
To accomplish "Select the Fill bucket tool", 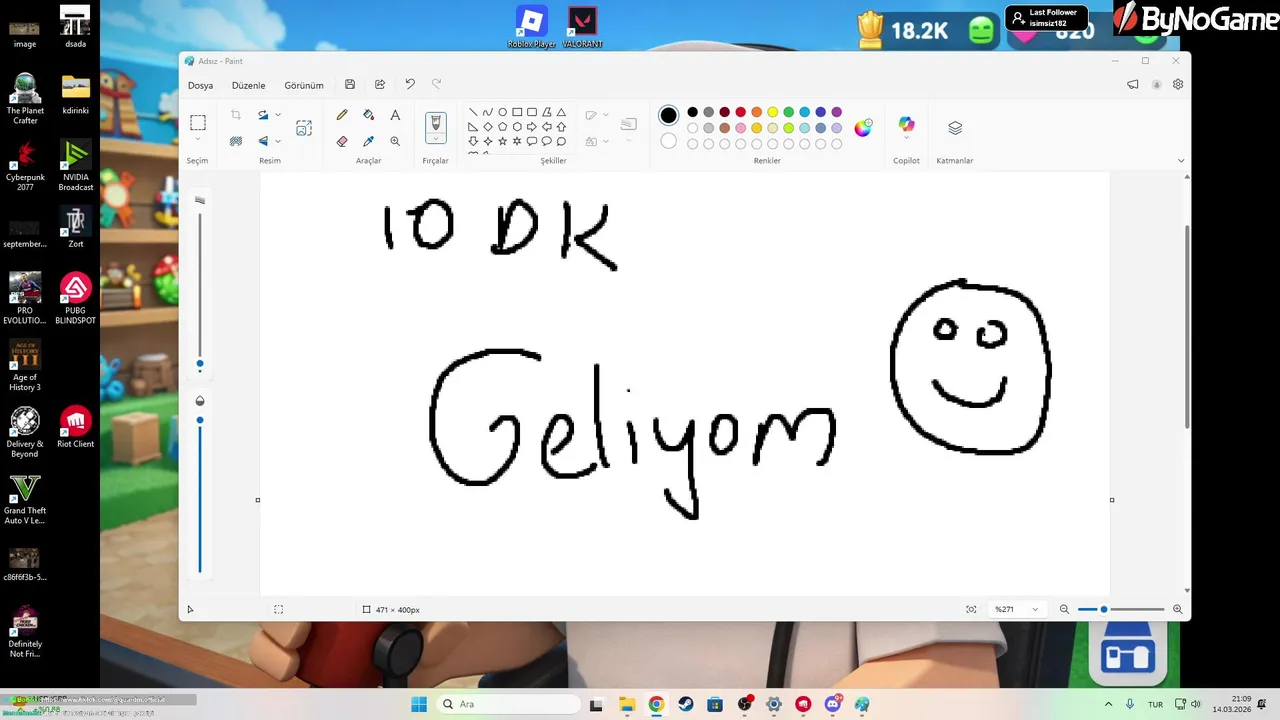I will point(369,115).
